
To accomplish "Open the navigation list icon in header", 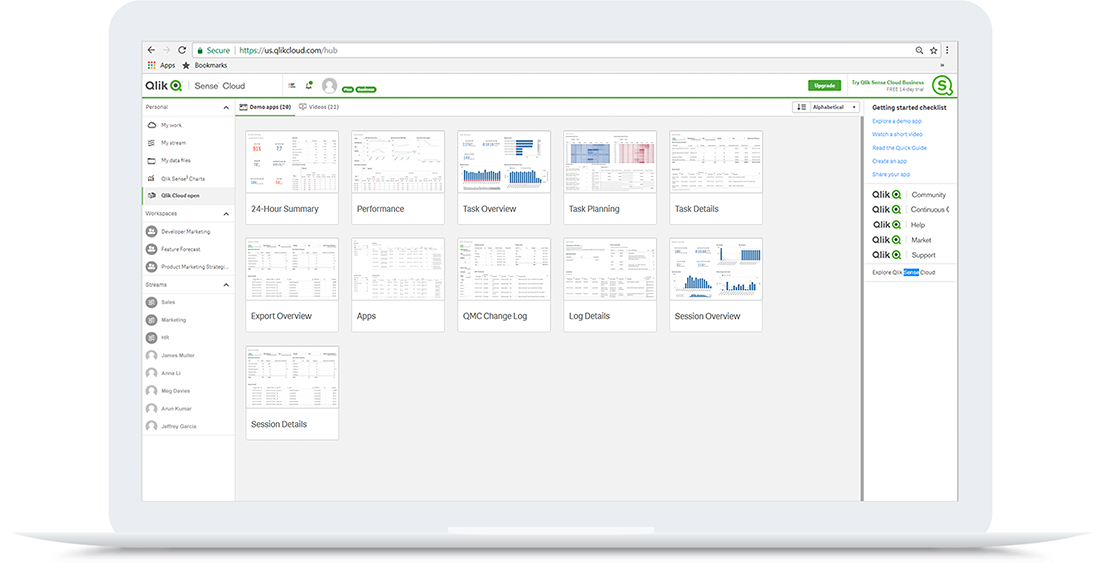I will click(x=292, y=85).
